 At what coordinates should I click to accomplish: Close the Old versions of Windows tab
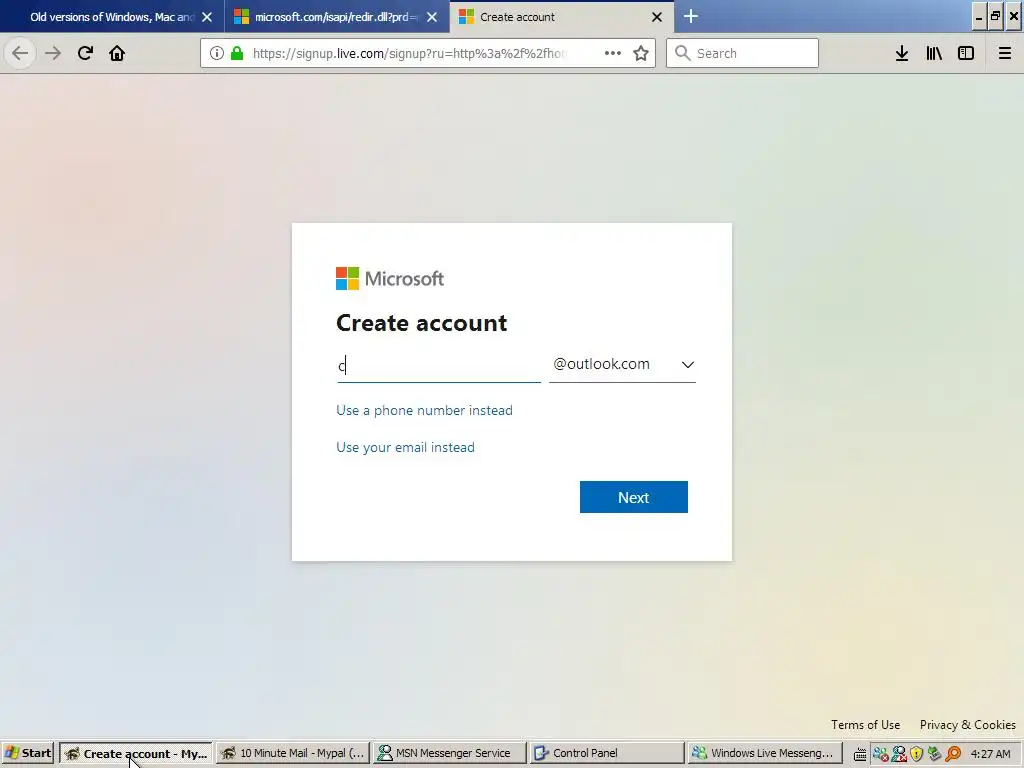[207, 17]
